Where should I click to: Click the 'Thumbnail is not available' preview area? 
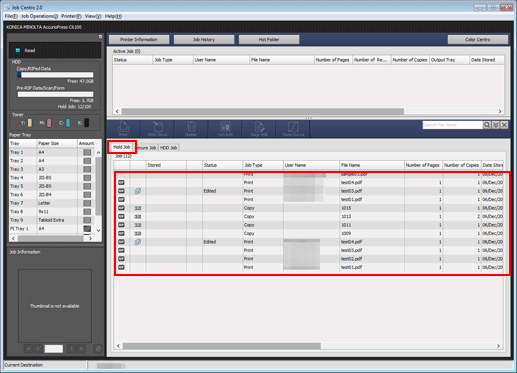pos(55,306)
